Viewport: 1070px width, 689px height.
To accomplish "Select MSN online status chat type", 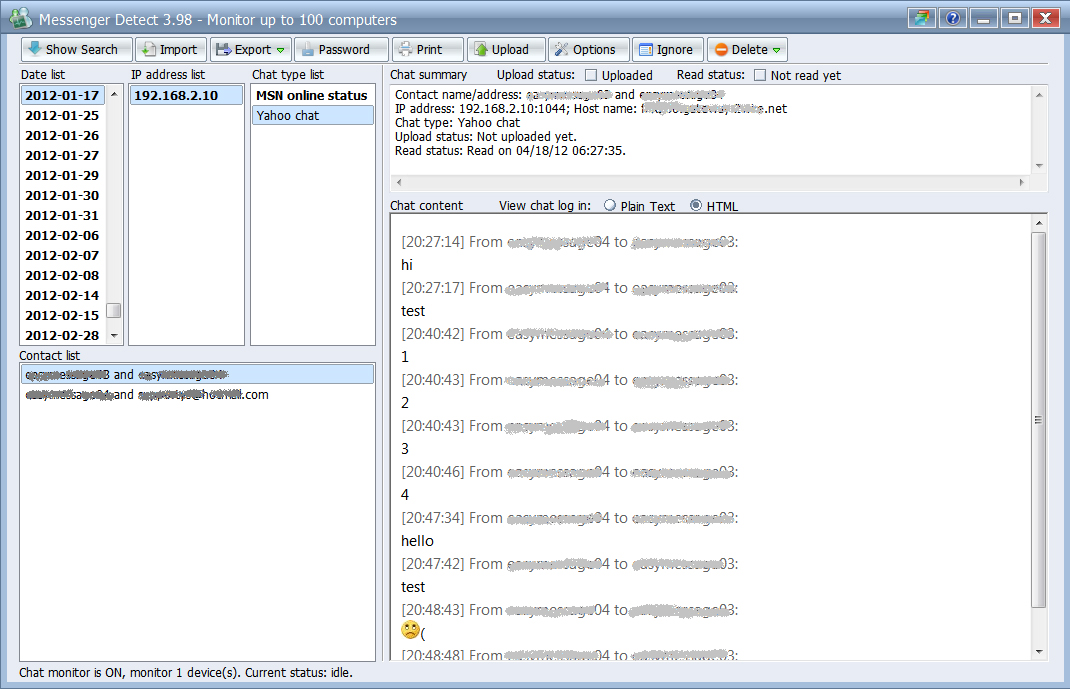I will tap(311, 95).
